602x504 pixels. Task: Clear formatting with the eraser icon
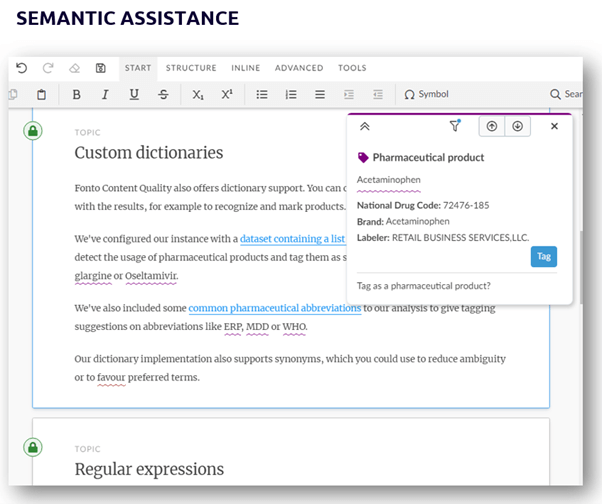[74, 68]
